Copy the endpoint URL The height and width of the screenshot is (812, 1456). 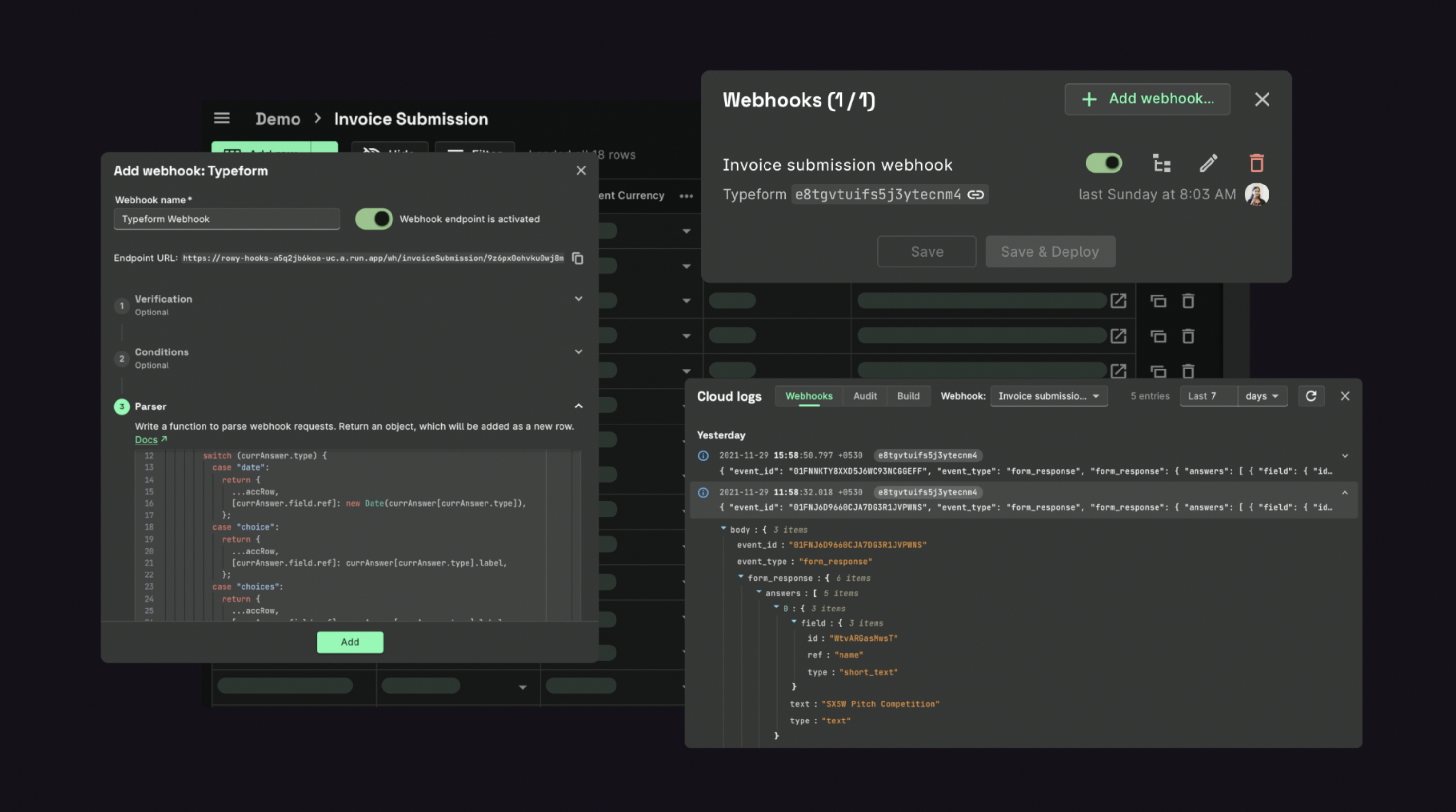(x=577, y=258)
